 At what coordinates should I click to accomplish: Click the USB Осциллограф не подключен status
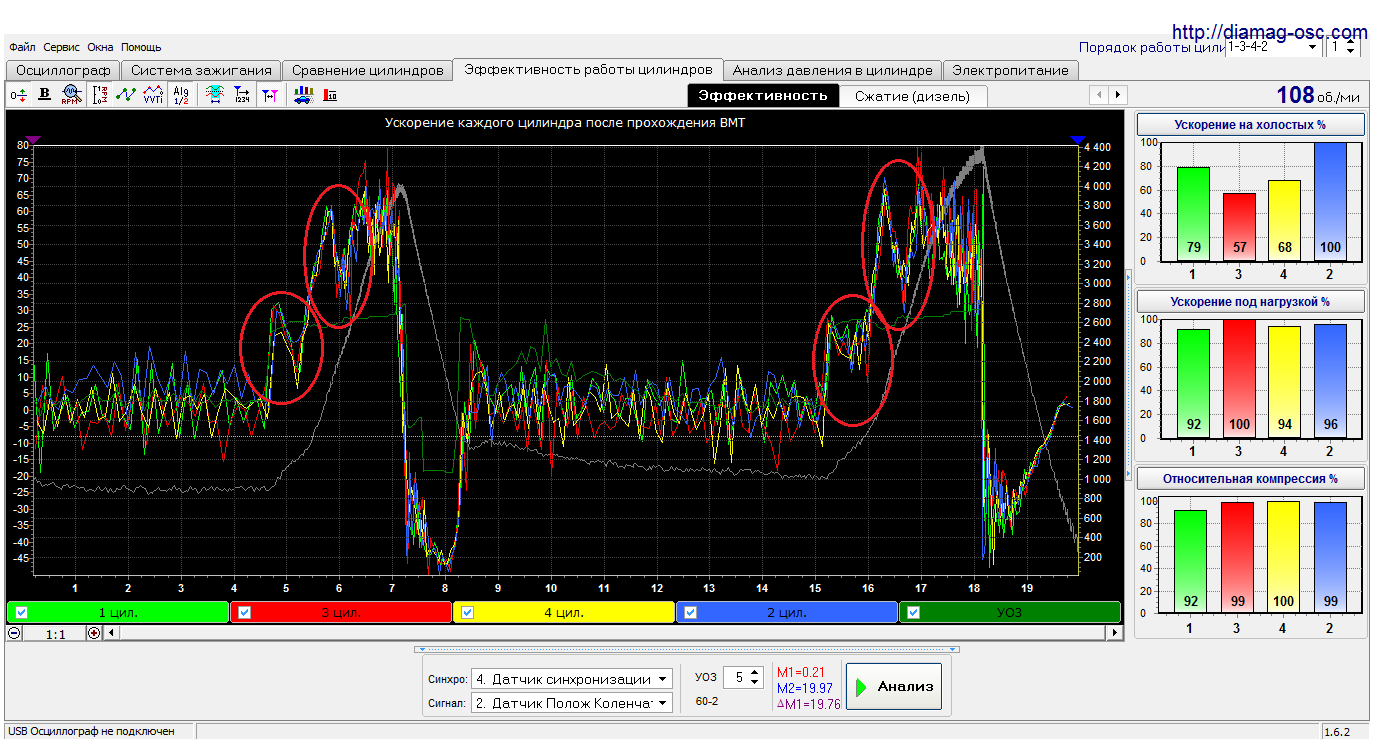tap(91, 732)
